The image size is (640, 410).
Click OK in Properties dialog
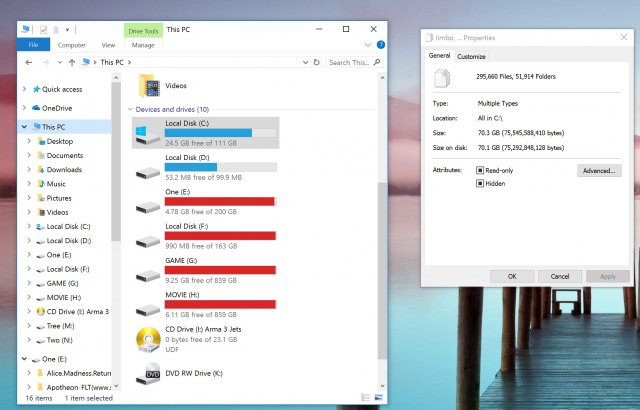[512, 276]
